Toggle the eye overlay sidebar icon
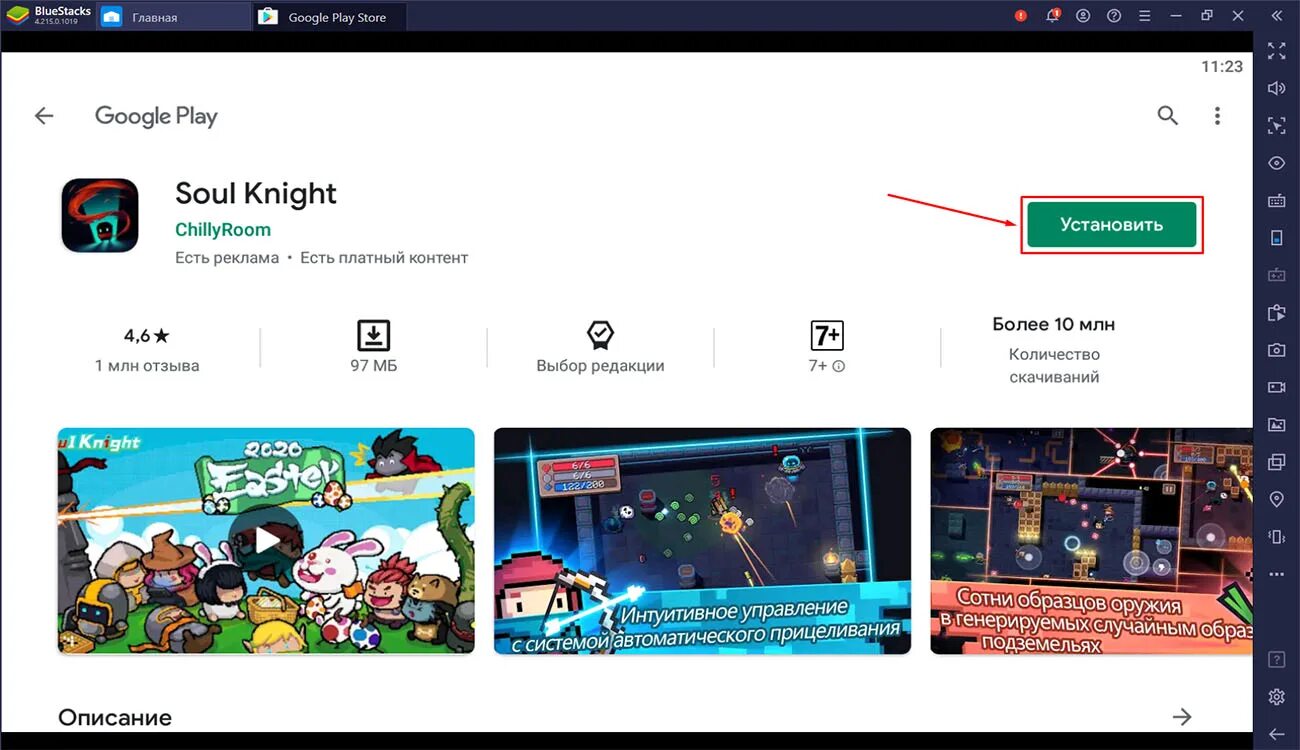This screenshot has height=750, width=1300. click(x=1276, y=163)
